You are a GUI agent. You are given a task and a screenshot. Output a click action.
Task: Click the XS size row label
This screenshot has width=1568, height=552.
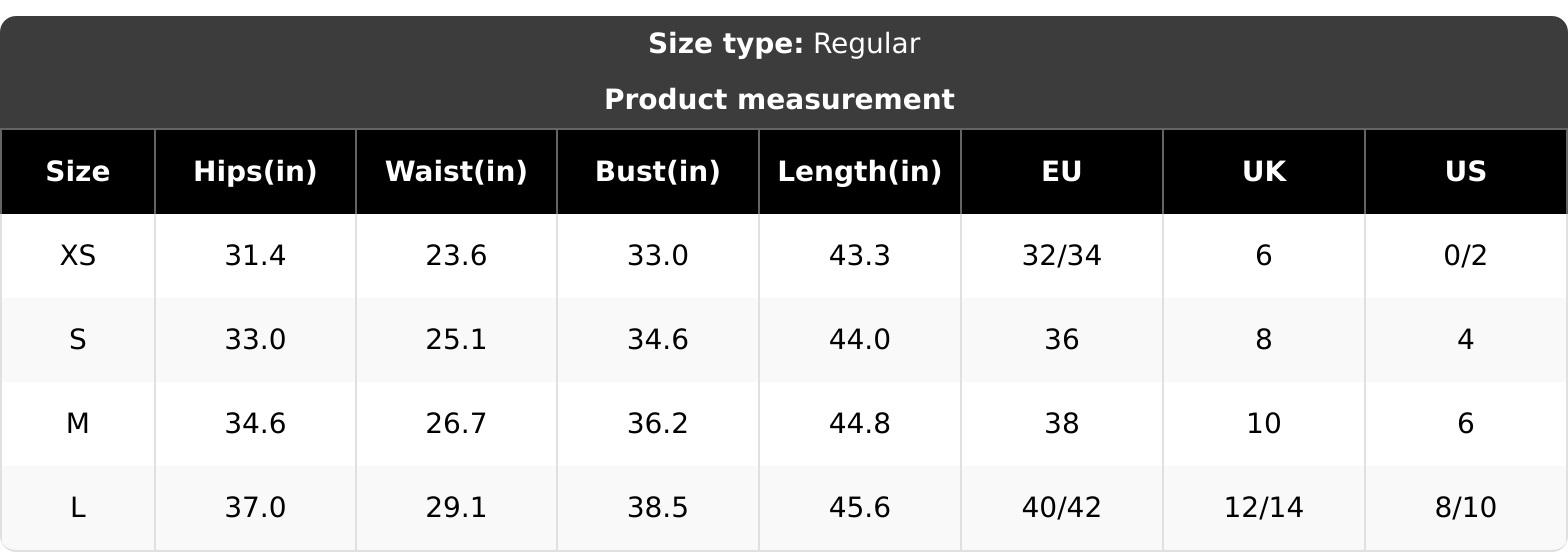pos(78,256)
